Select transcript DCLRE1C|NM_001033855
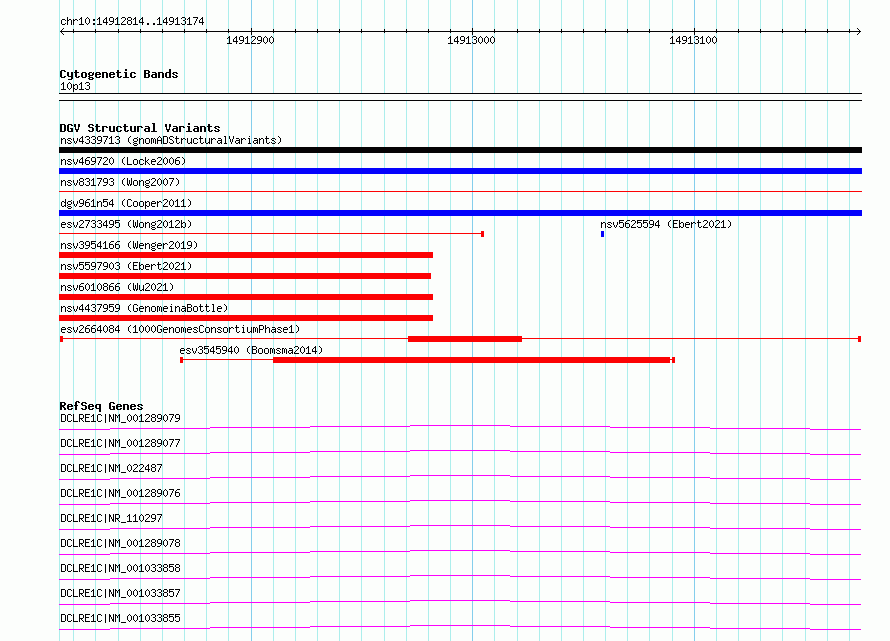Image resolution: width=890 pixels, height=641 pixels. coord(120,618)
